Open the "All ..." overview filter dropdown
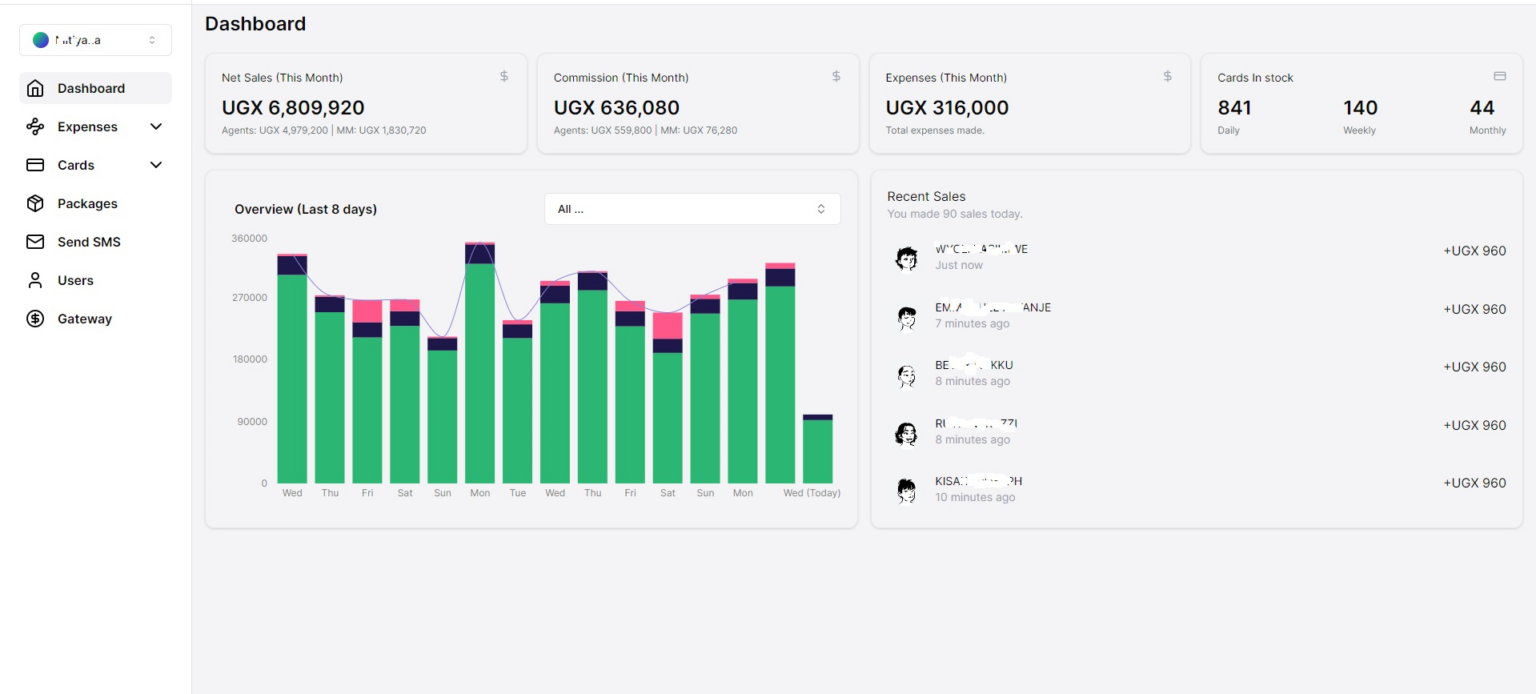 point(692,209)
